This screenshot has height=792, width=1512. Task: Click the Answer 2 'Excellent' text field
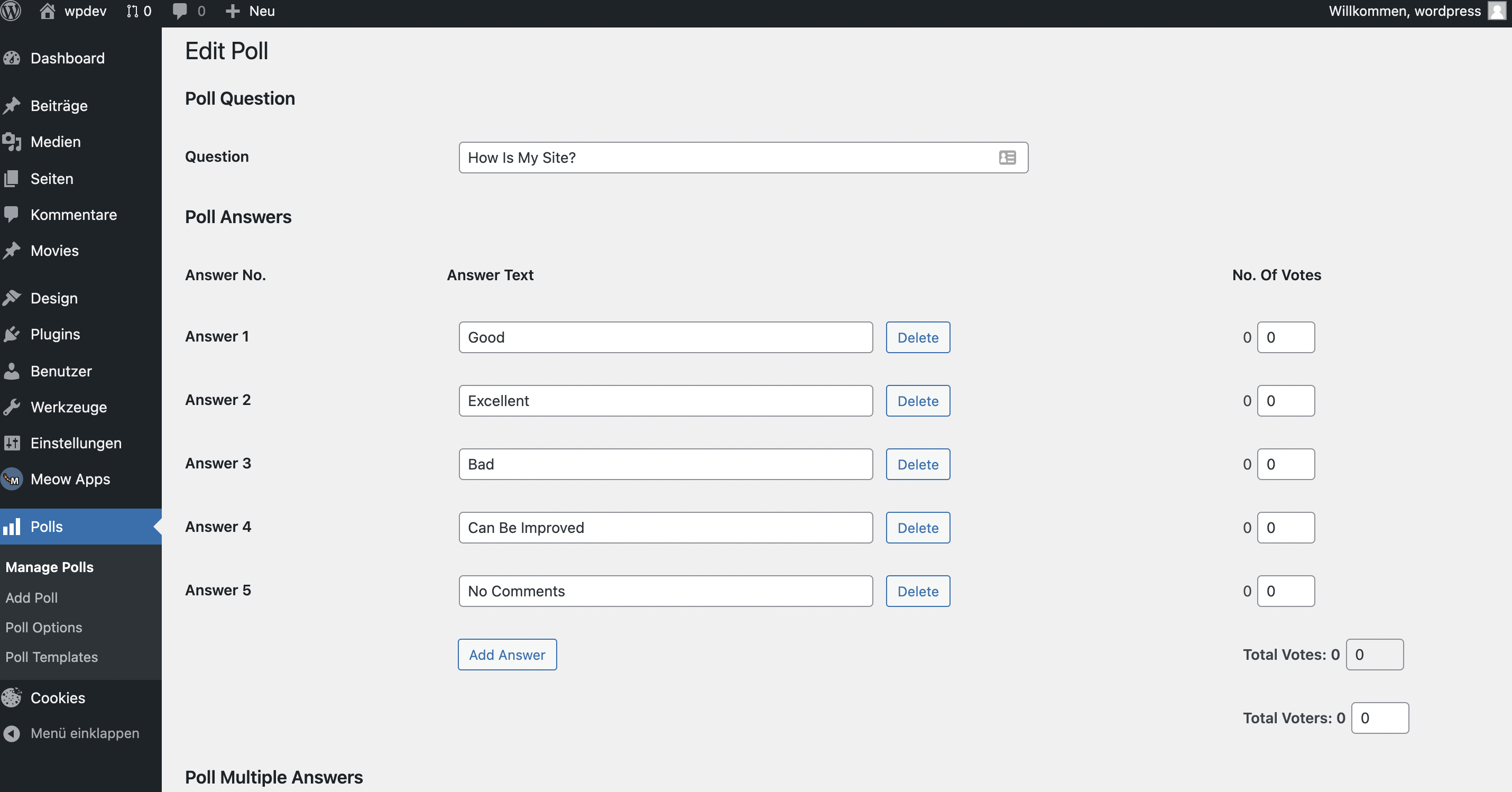point(665,401)
